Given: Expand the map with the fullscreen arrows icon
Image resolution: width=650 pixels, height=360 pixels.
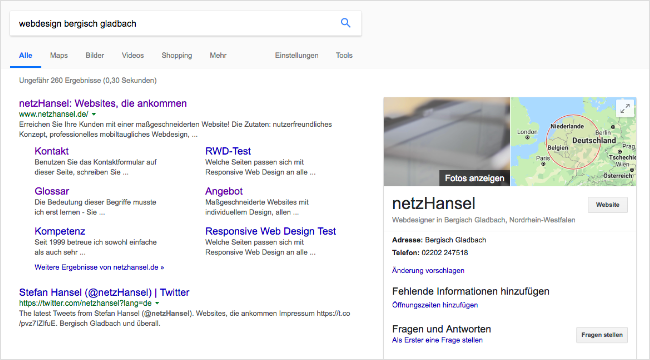Looking at the screenshot, I should click(x=625, y=109).
